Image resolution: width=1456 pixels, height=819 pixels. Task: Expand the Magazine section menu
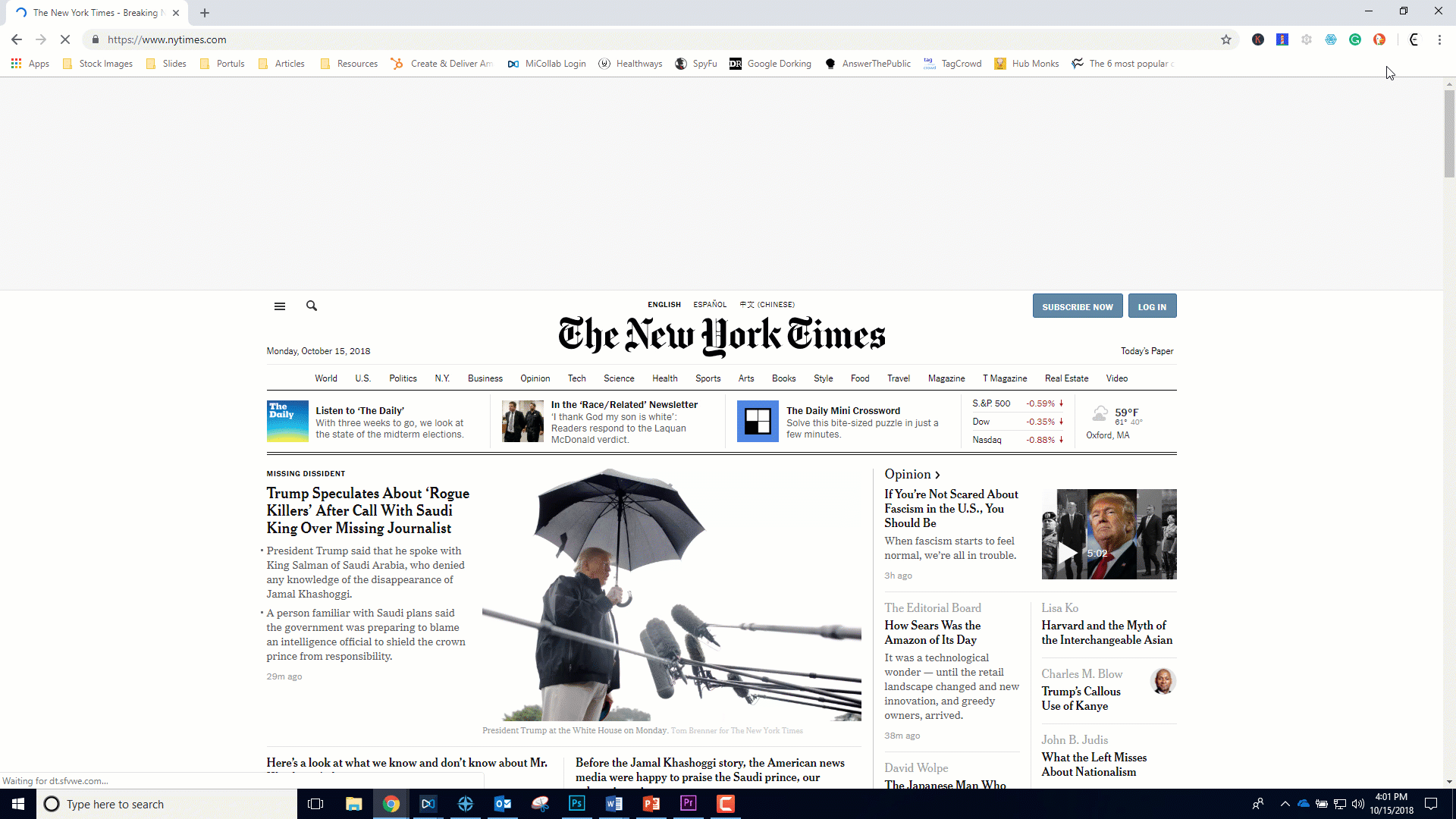tap(945, 378)
